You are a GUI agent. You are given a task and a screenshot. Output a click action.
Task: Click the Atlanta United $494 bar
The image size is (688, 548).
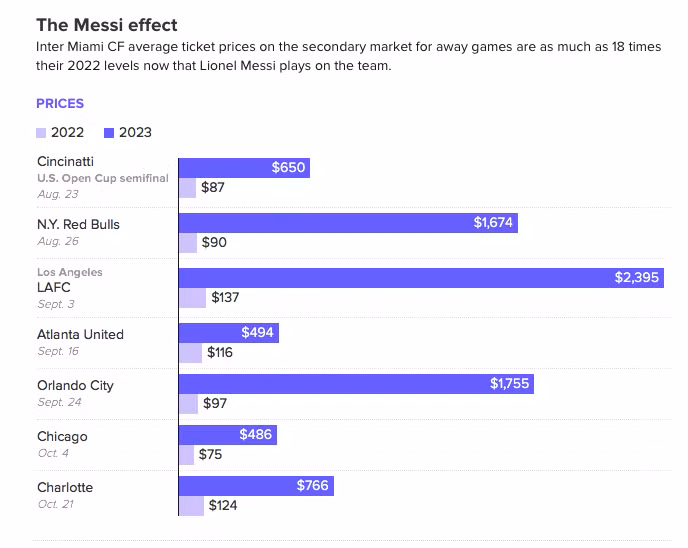click(x=228, y=332)
